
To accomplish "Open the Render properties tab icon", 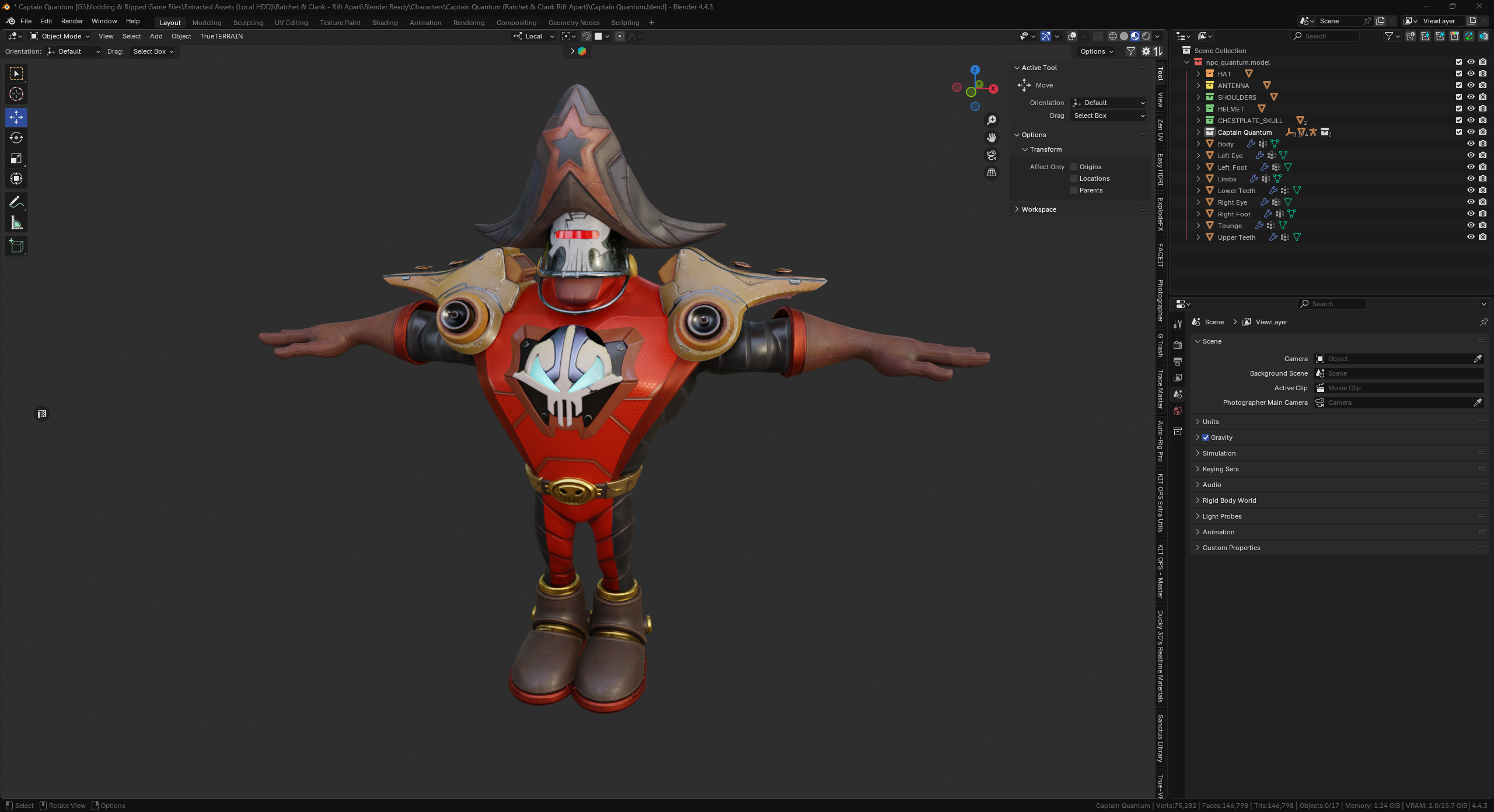I will (x=1178, y=345).
